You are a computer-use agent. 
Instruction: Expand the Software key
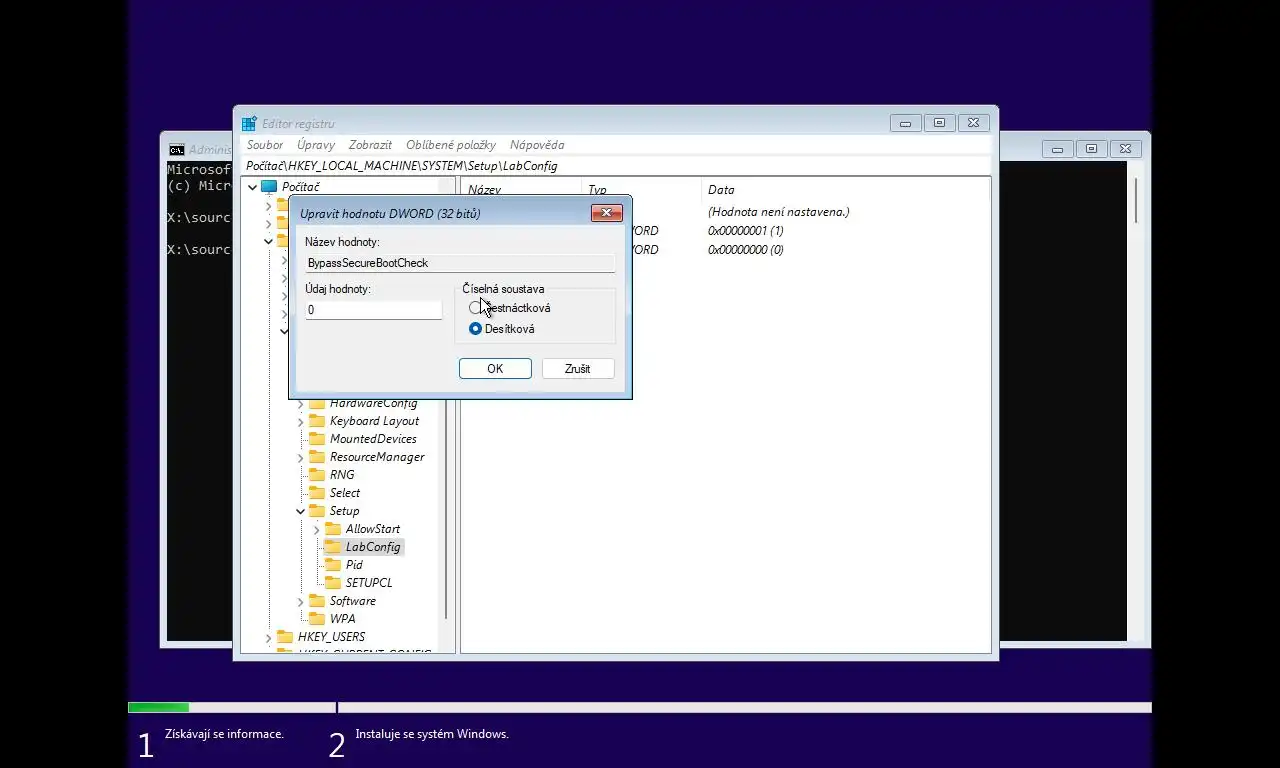(x=300, y=602)
